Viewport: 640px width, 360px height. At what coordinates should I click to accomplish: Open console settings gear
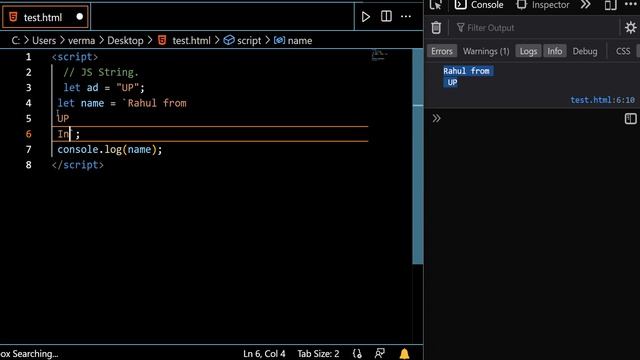(x=631, y=28)
